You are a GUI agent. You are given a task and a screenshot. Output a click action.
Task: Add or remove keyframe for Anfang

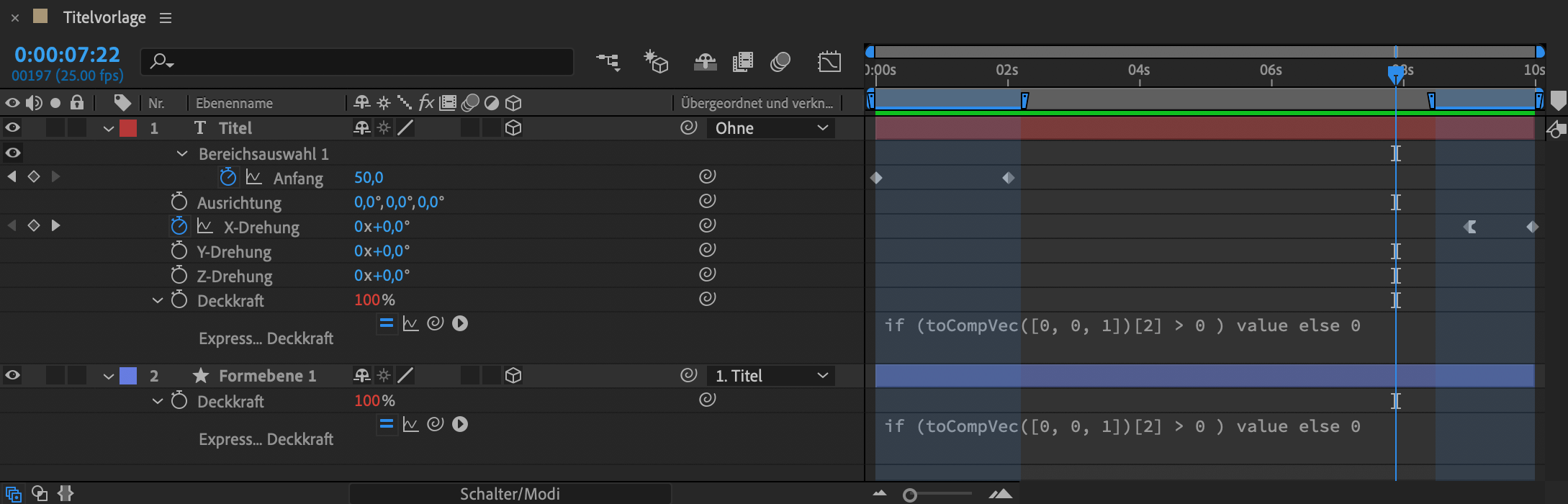point(33,176)
